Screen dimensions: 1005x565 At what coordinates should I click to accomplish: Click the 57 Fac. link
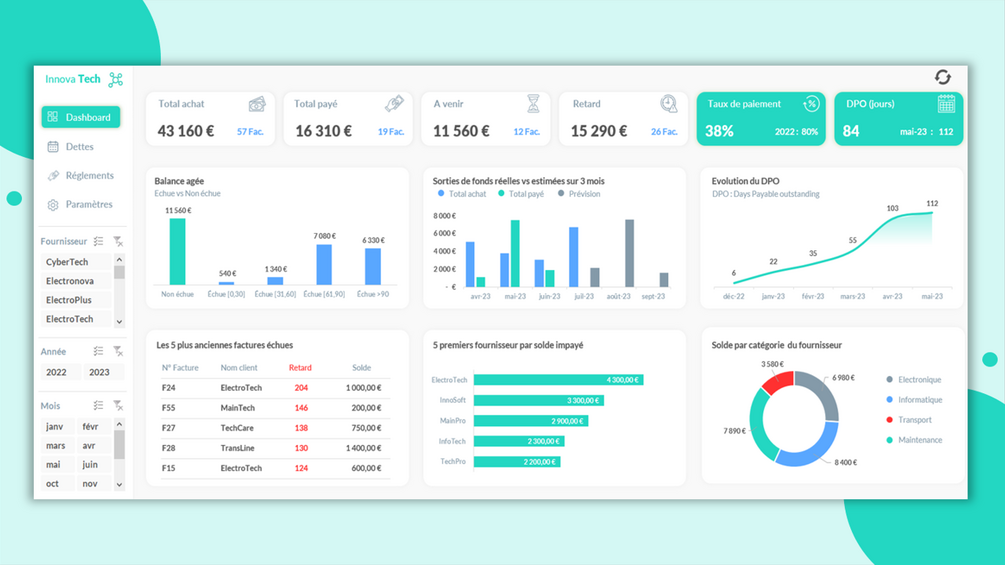click(x=251, y=132)
